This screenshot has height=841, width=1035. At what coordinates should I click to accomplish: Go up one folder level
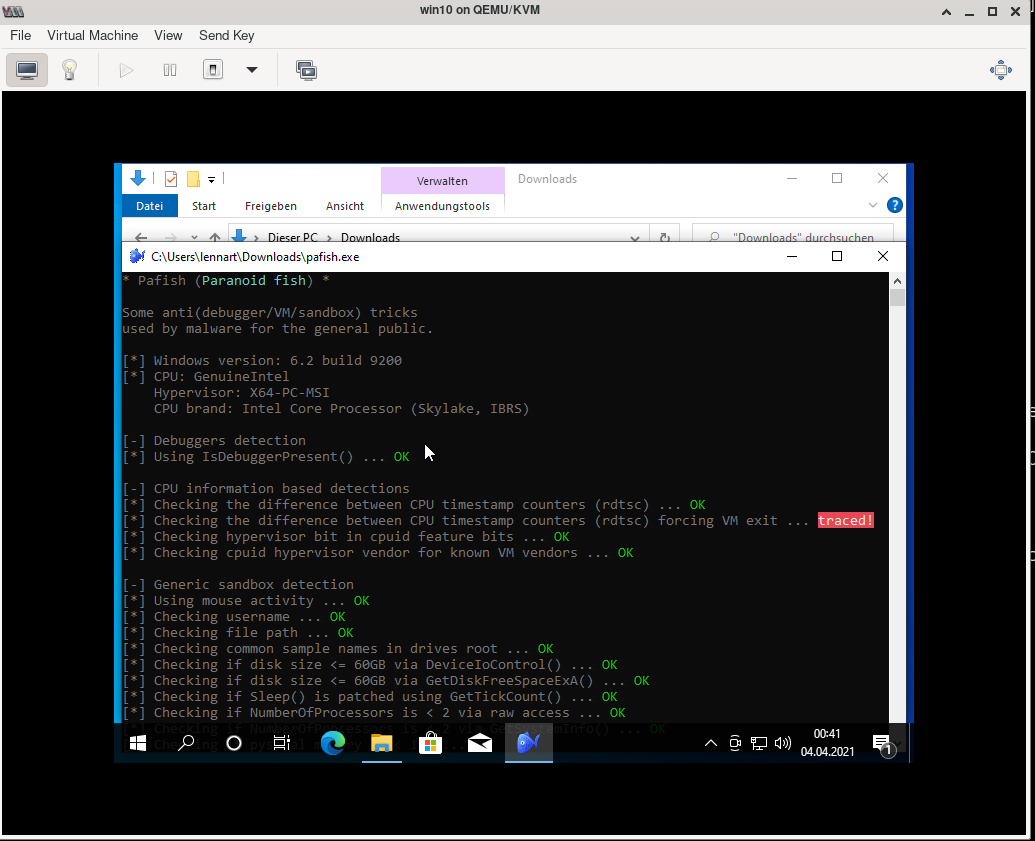[x=215, y=237]
